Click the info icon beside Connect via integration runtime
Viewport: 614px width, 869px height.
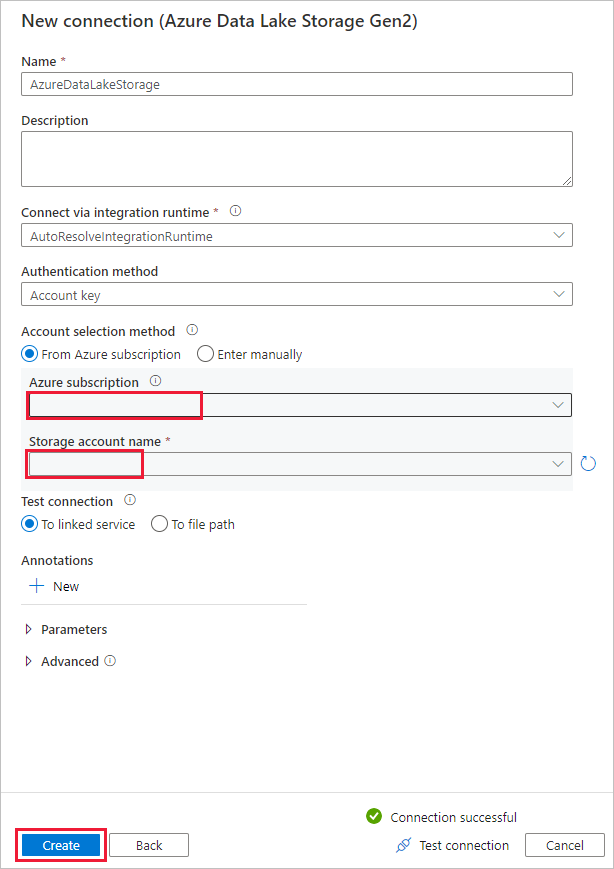[235, 212]
